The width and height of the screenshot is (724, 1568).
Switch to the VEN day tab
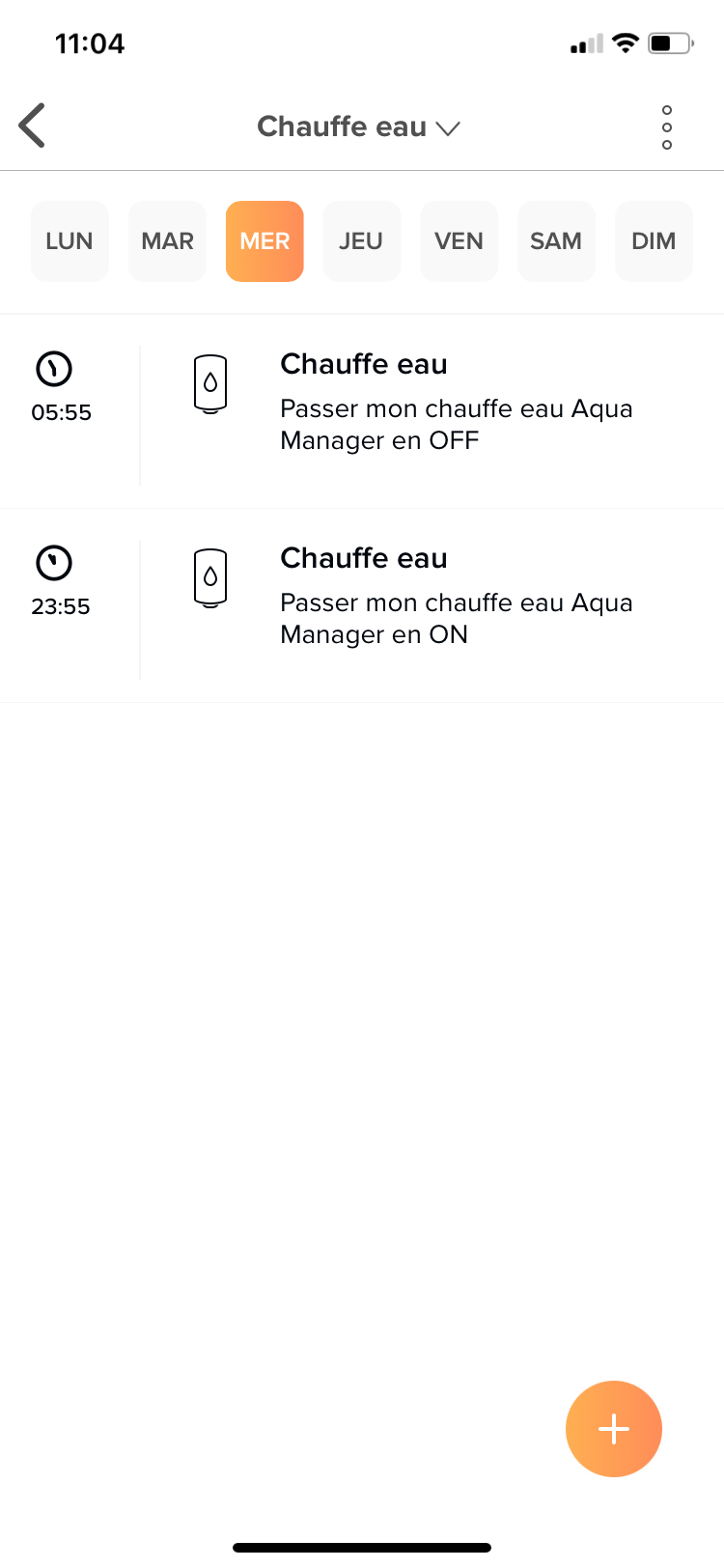[459, 241]
